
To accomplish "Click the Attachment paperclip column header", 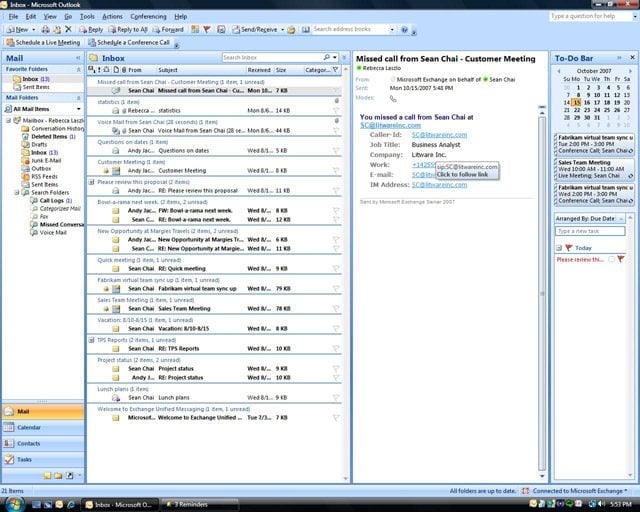I will click(x=124, y=70).
